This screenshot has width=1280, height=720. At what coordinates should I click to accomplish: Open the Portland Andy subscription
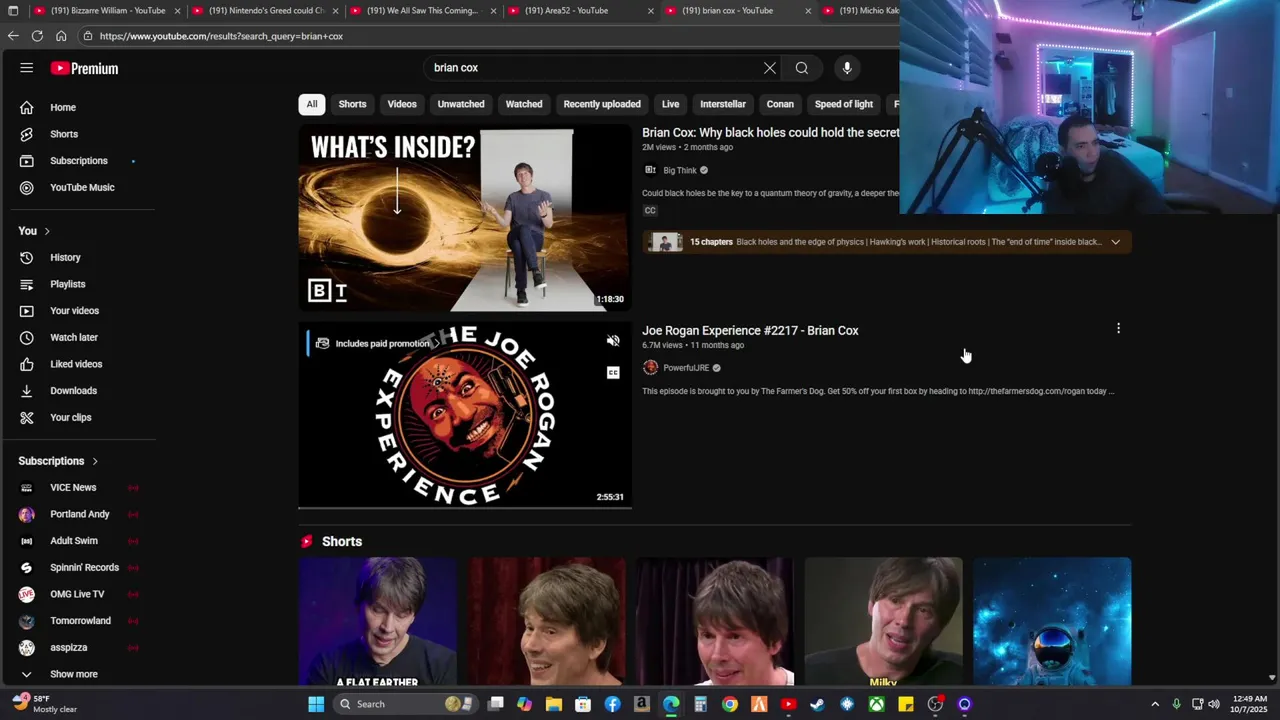pyautogui.click(x=80, y=514)
